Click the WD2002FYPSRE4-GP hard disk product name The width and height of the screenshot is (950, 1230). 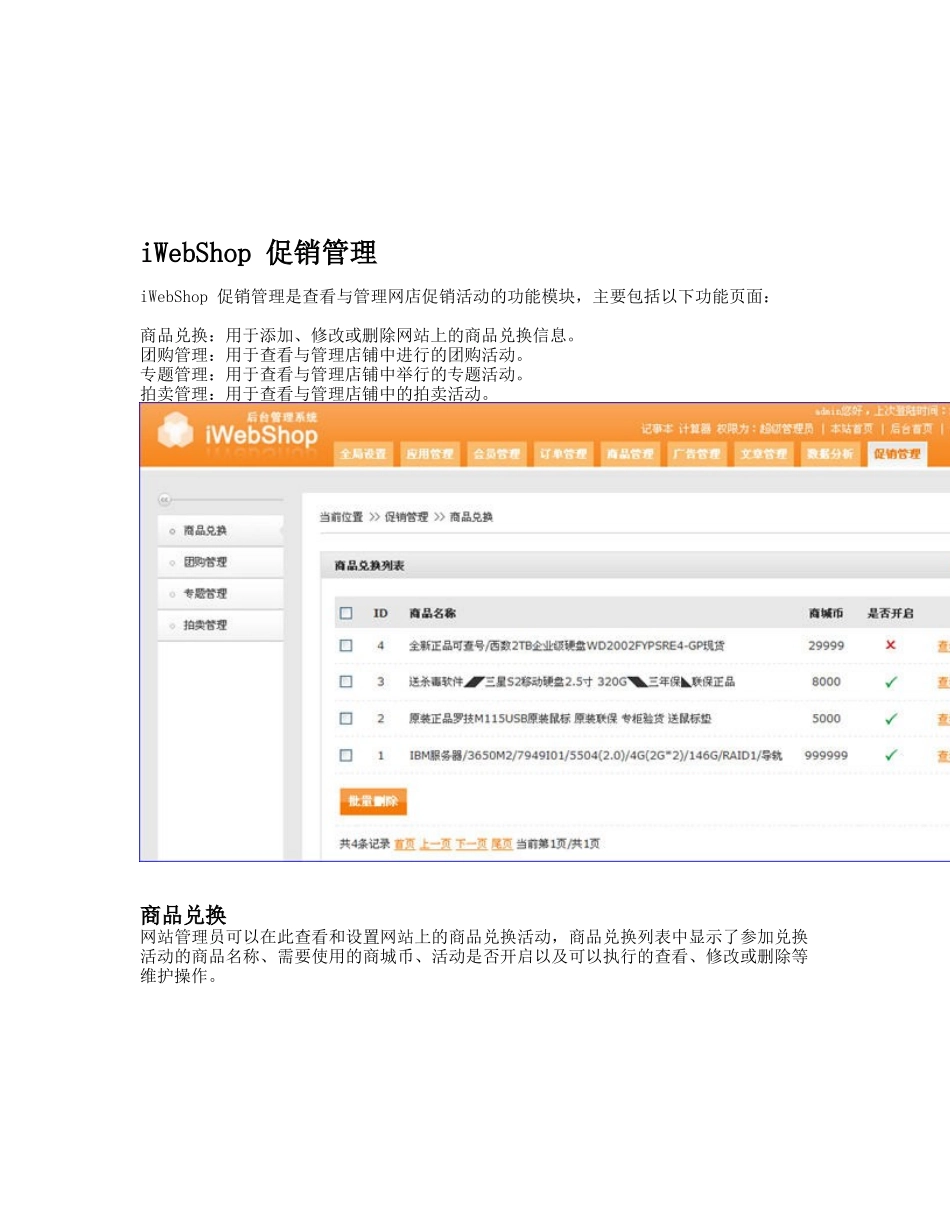[567, 646]
